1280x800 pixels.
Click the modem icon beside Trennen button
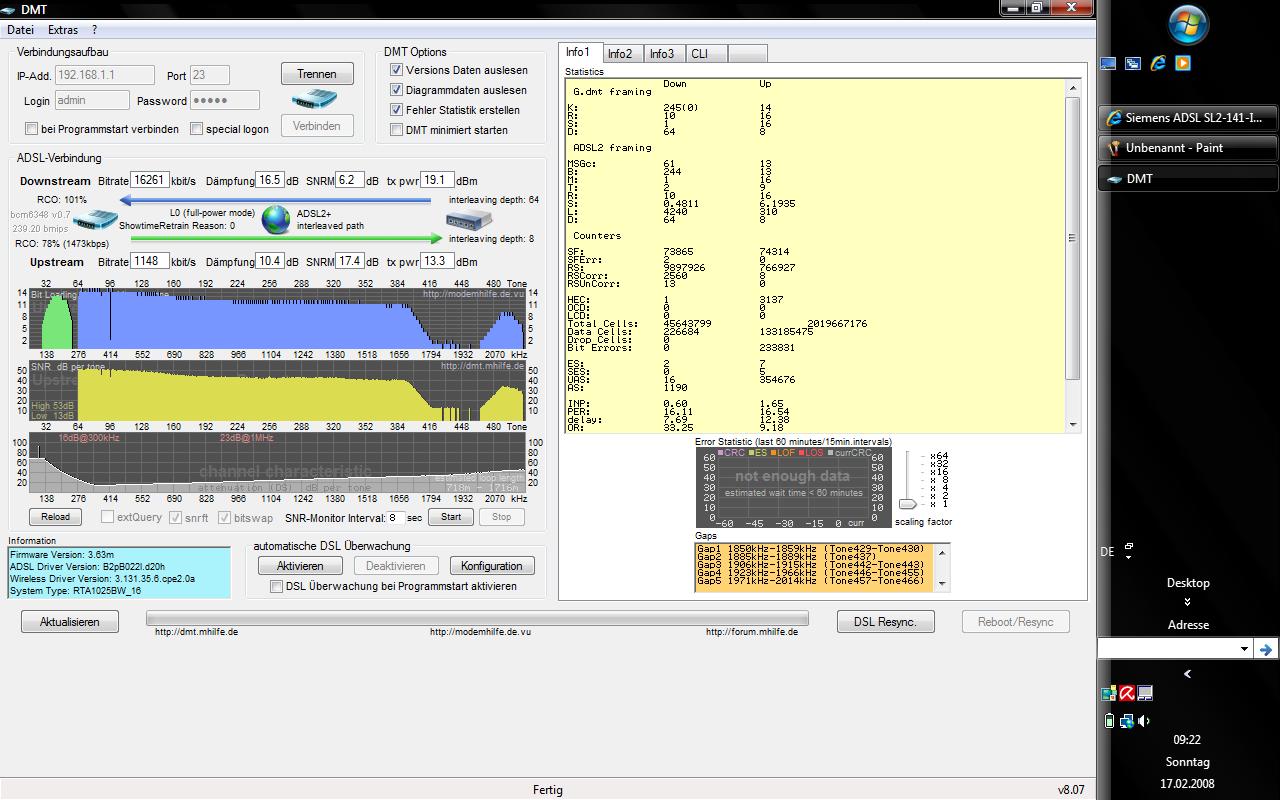(314, 99)
